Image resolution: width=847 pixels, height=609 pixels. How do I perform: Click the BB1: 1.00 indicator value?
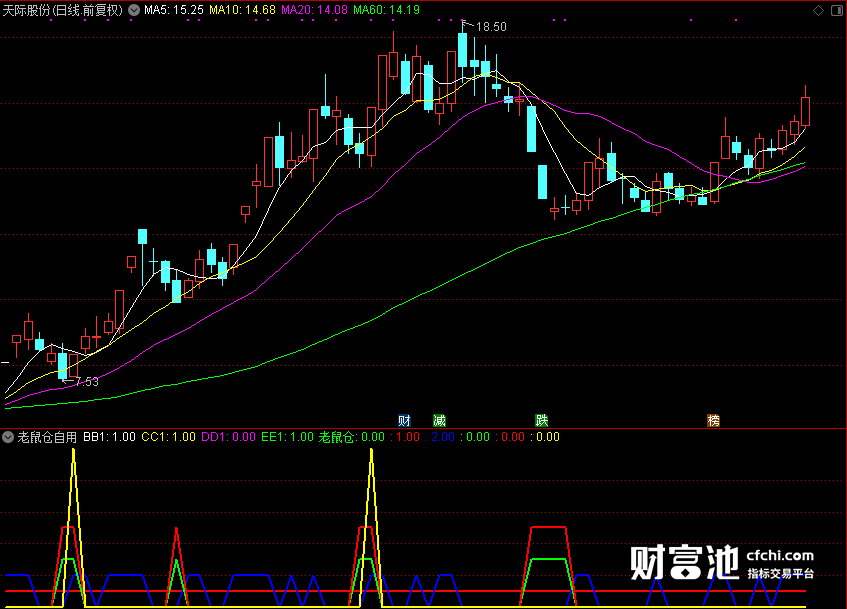(109, 437)
